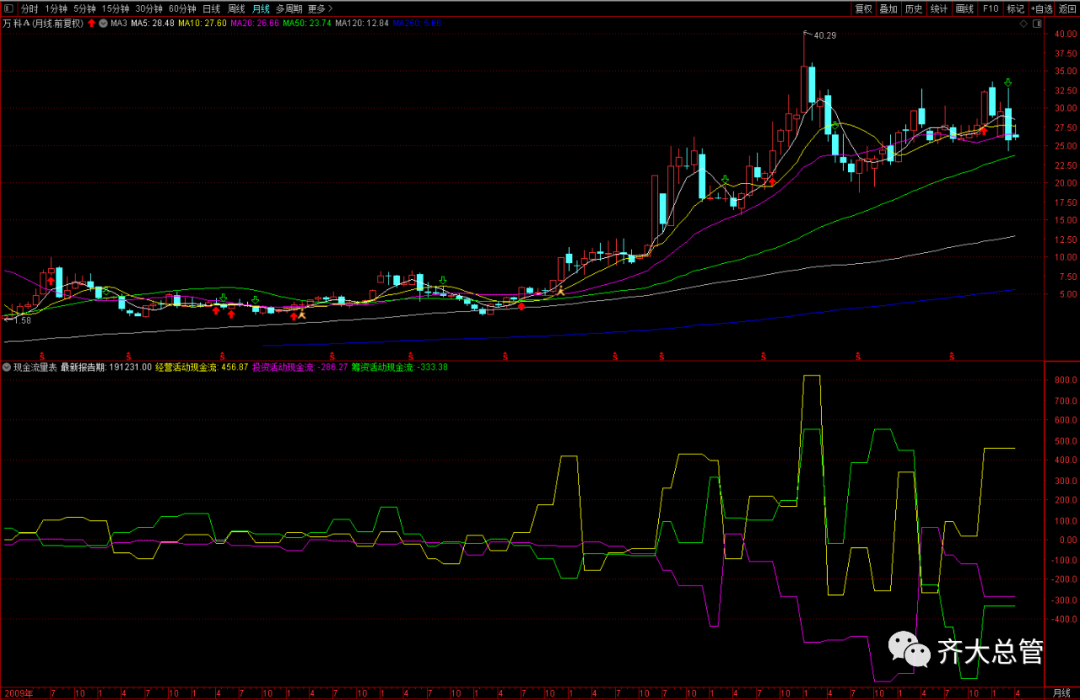Open the 历史 history button
The height and width of the screenshot is (700, 1080).
[x=913, y=8]
